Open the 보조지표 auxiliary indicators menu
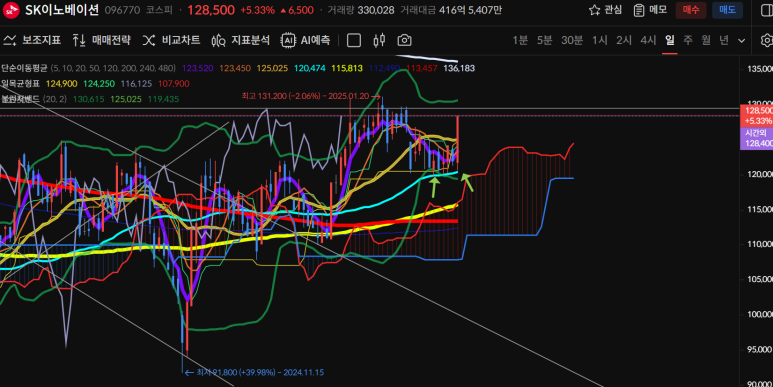773x387 pixels. pyautogui.click(x=32, y=40)
